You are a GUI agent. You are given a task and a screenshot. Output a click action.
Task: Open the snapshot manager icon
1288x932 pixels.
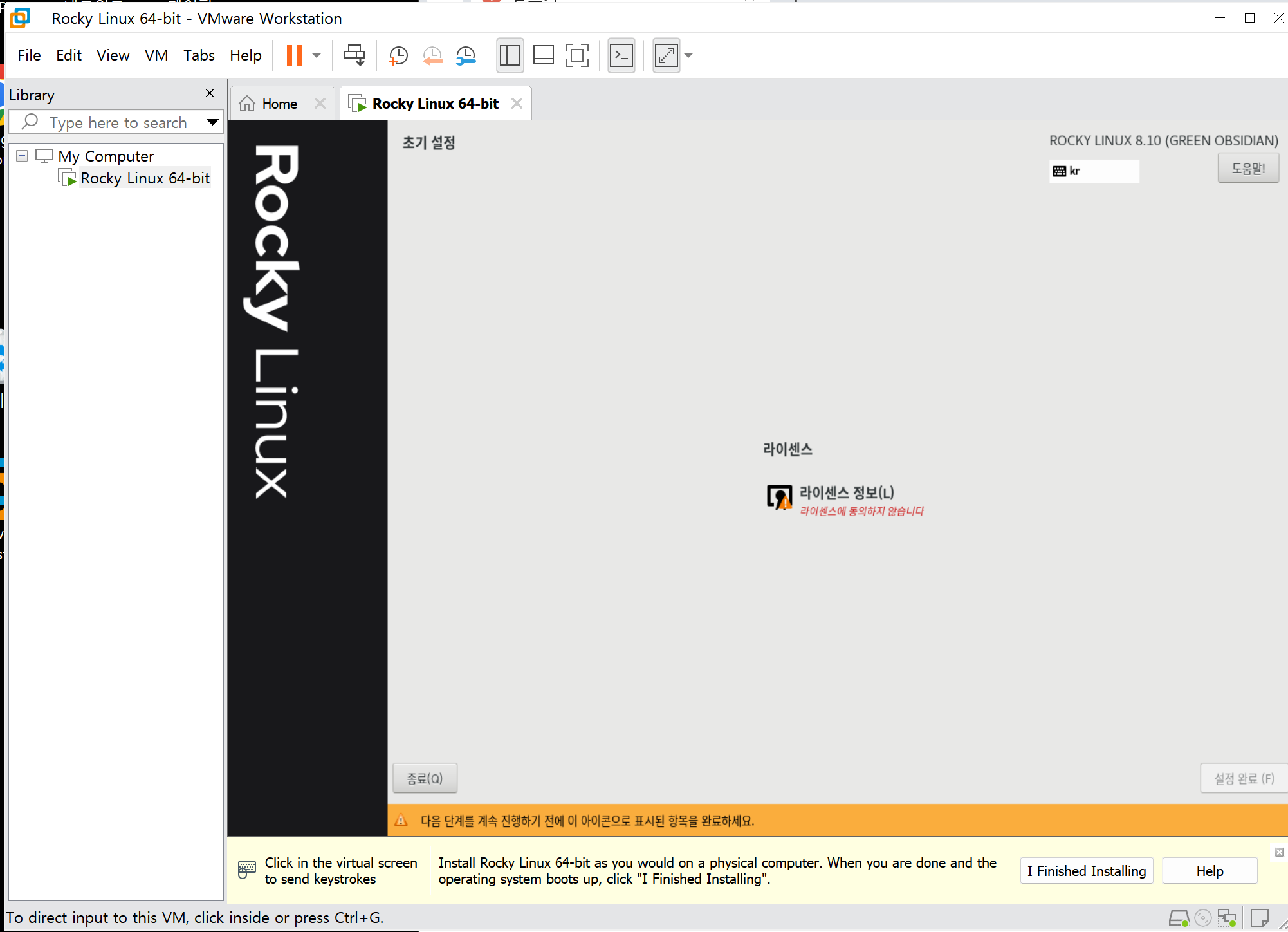(466, 55)
